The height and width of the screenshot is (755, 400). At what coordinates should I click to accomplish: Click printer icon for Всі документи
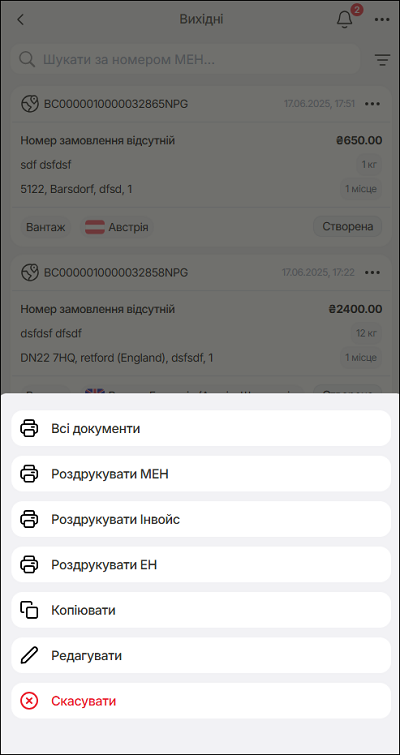coord(29,428)
